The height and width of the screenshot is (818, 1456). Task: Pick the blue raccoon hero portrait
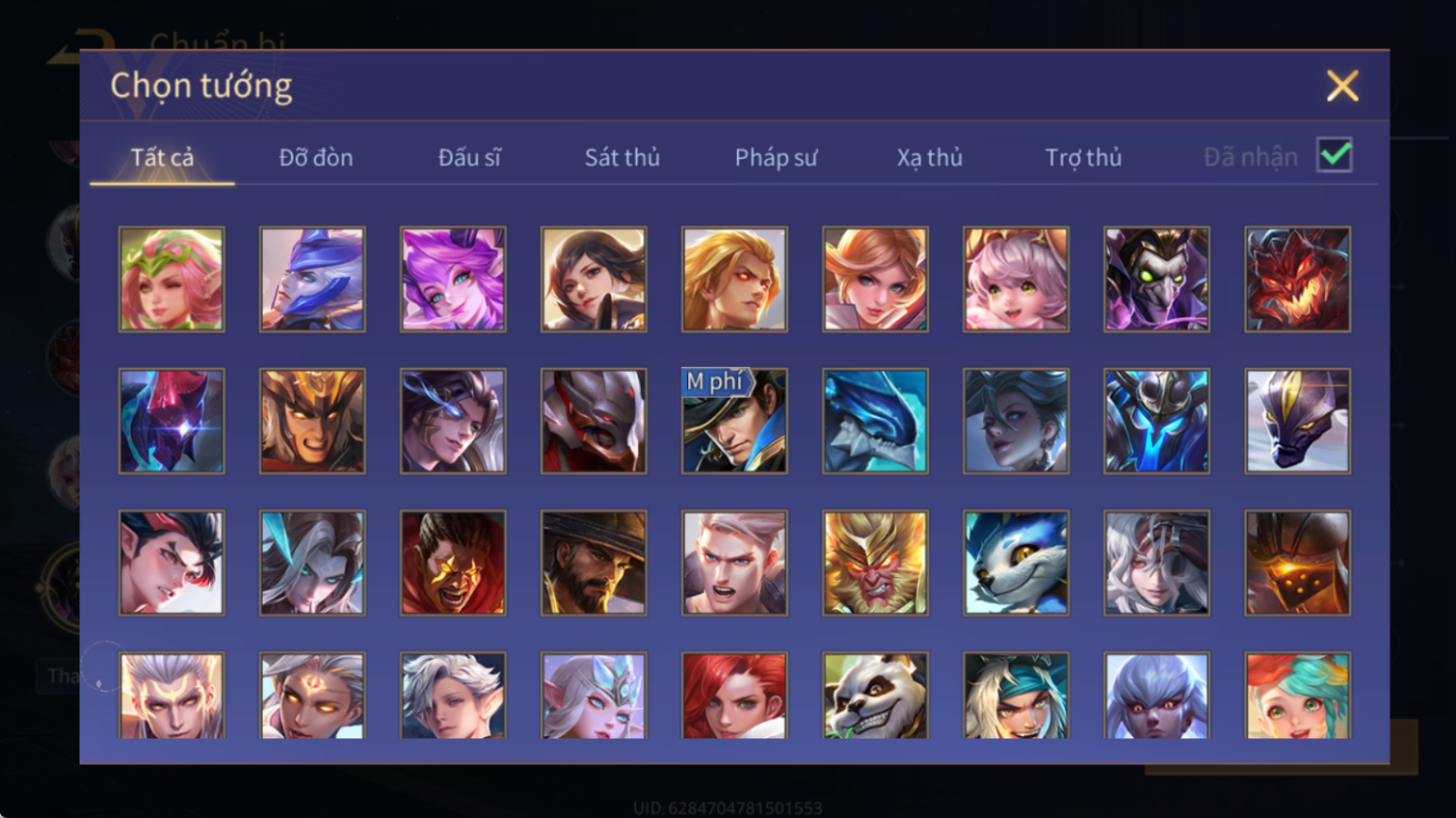click(x=1016, y=563)
